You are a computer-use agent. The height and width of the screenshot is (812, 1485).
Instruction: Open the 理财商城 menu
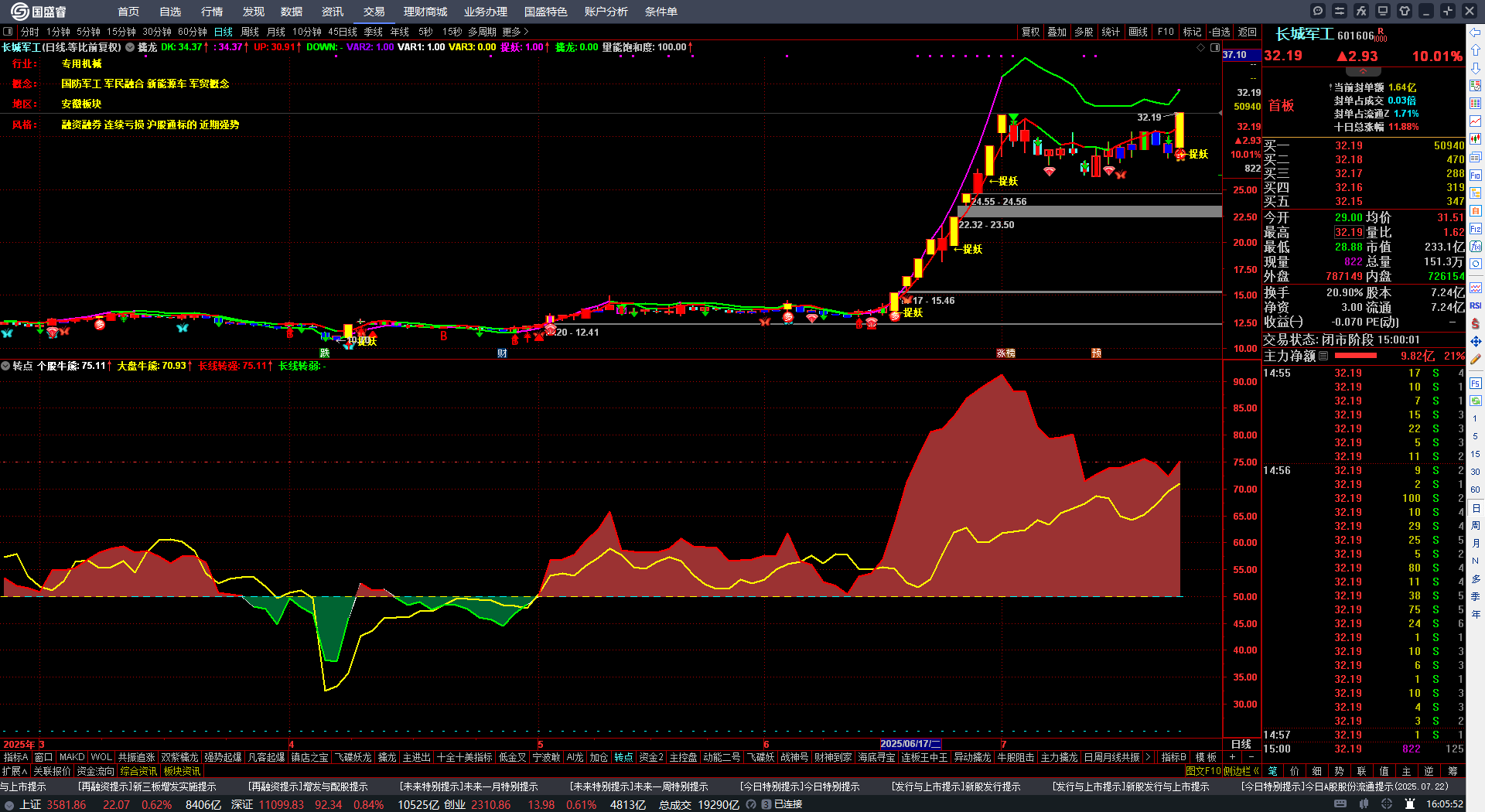click(x=425, y=12)
